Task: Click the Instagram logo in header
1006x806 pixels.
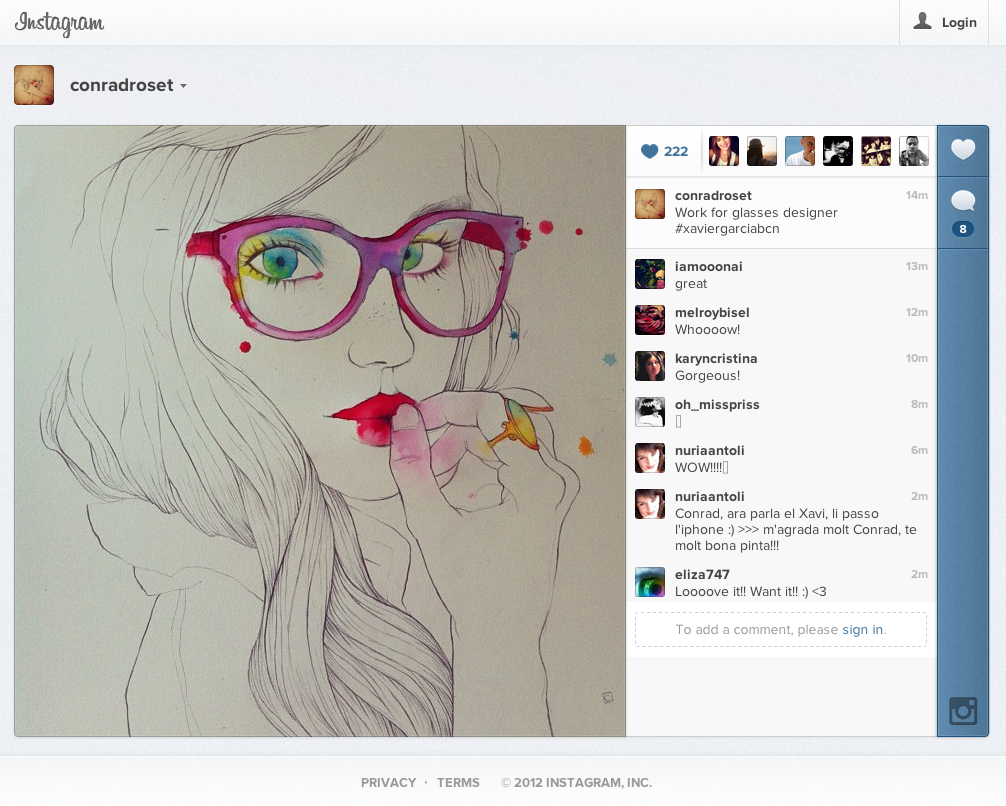Action: coord(59,23)
